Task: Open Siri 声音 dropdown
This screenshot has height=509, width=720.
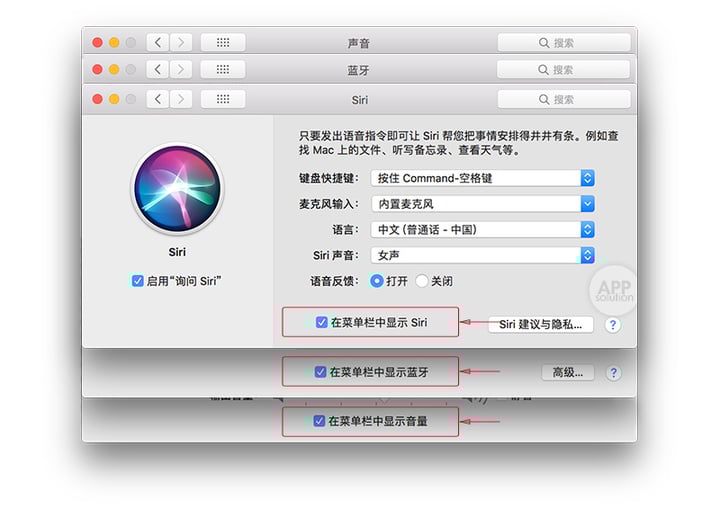Action: pos(483,255)
